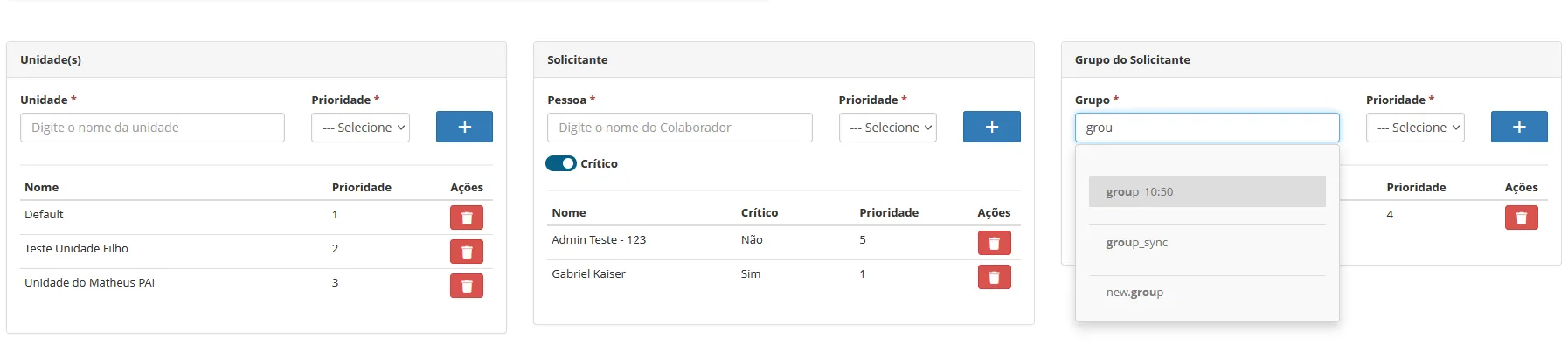Add the unit with plus button
Viewport: 1568px width, 359px height.
pos(464,127)
